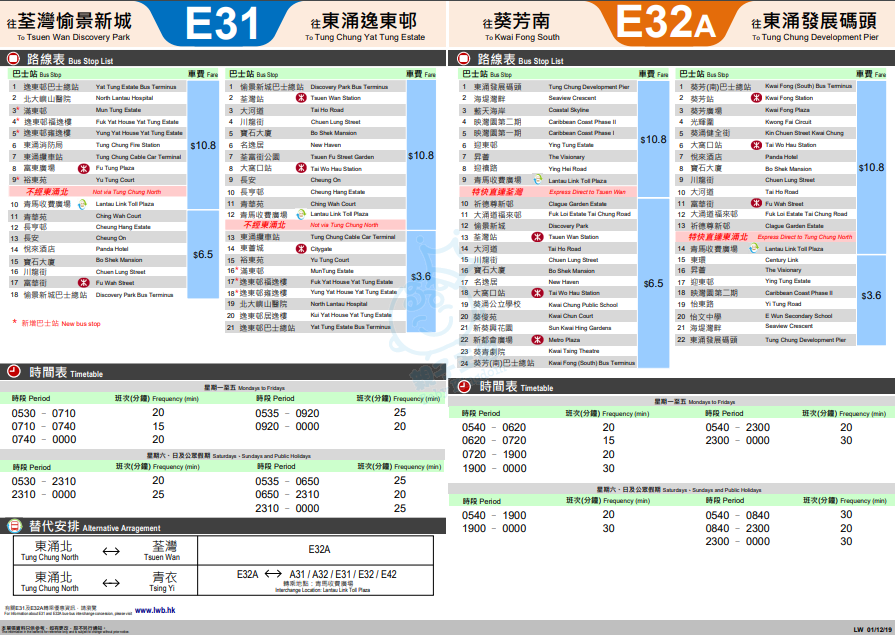Click the MTR icon beside Kwai Fong Station
The height and width of the screenshot is (635, 895).
756,98
